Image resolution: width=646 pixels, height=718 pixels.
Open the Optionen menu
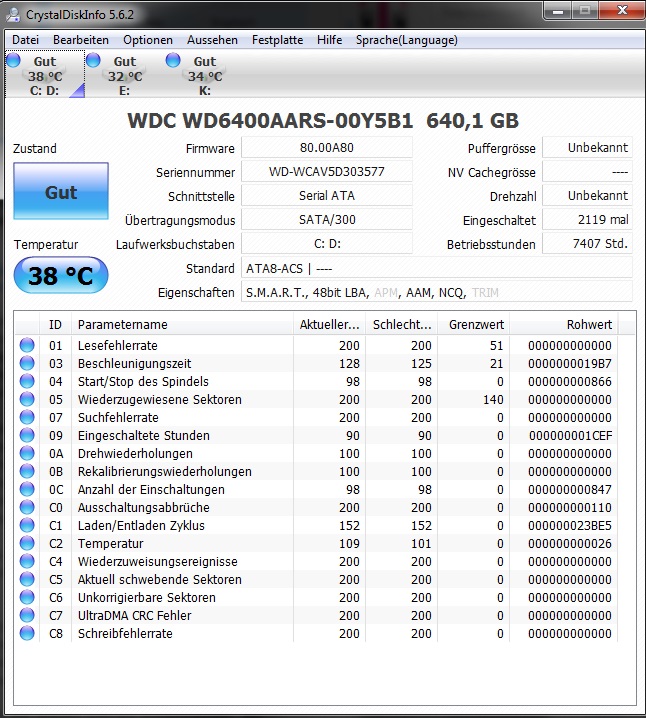(x=148, y=40)
